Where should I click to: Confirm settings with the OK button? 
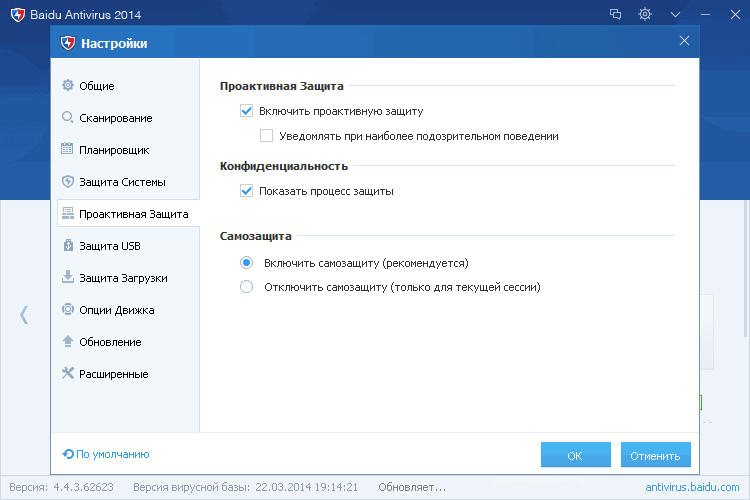pyautogui.click(x=575, y=455)
